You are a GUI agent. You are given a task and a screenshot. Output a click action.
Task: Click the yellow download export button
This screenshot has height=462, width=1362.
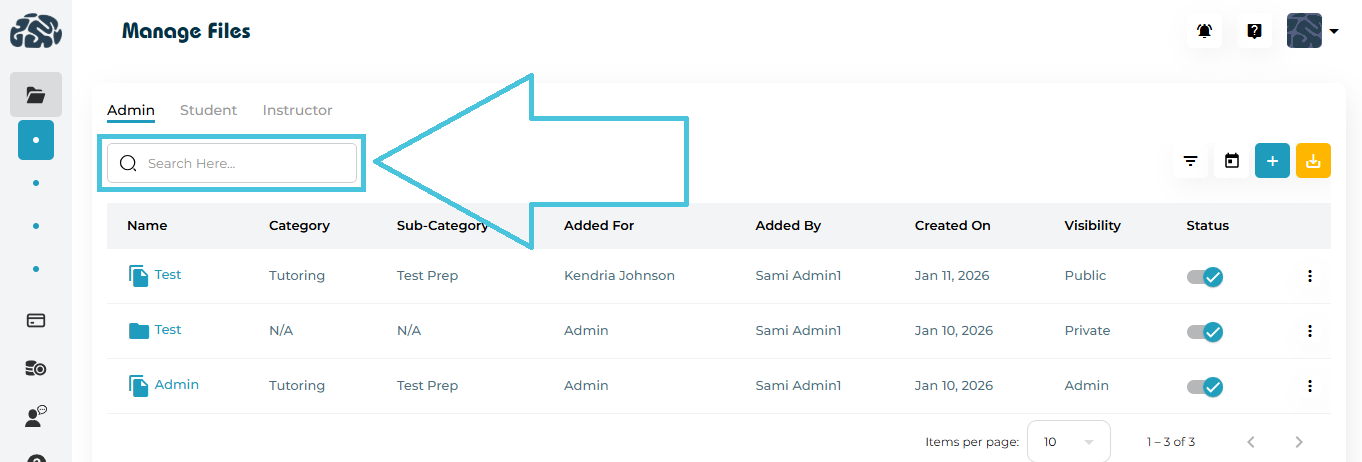click(x=1313, y=161)
